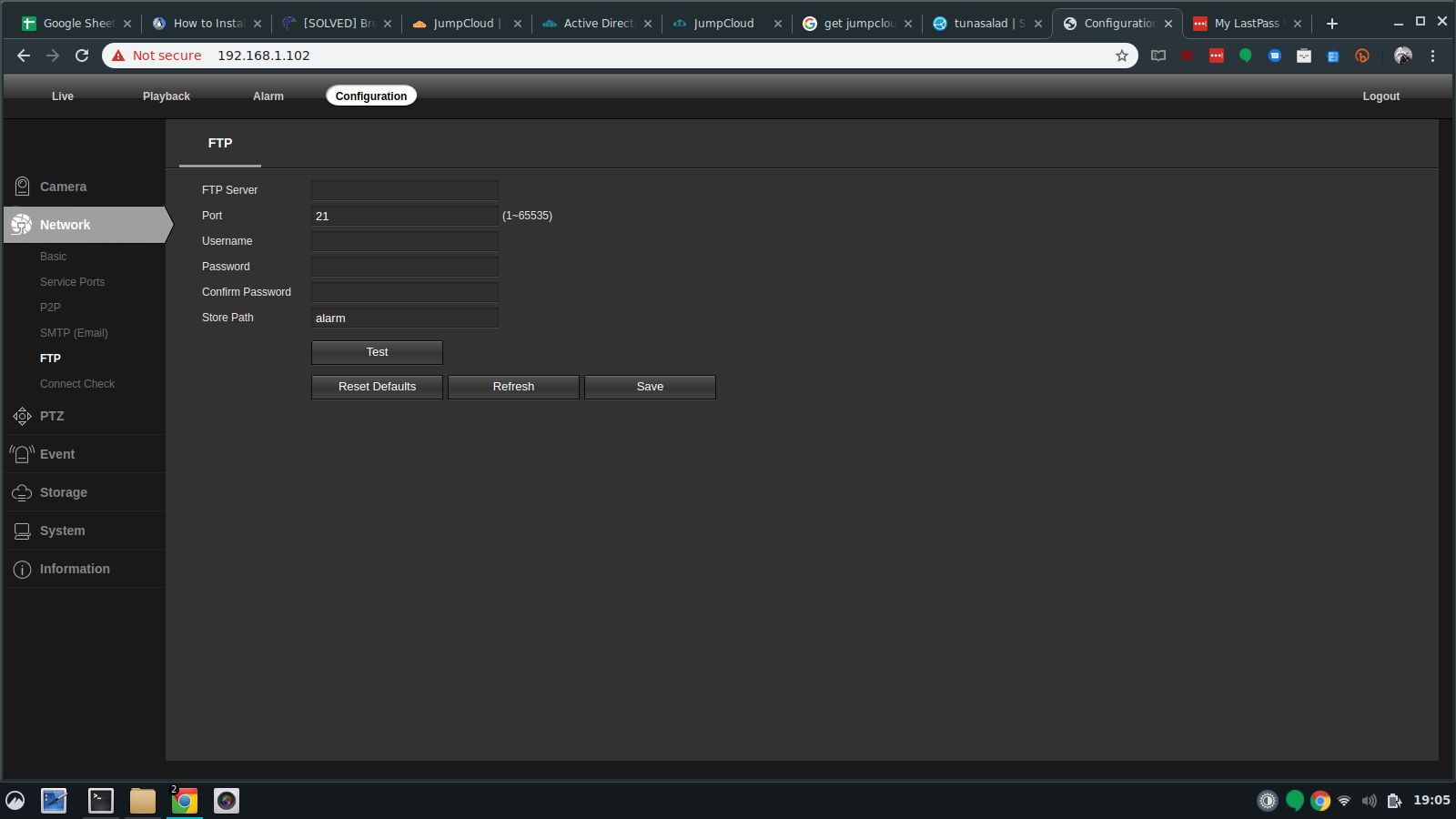Image resolution: width=1456 pixels, height=819 pixels.
Task: Save the FTP settings
Action: [x=650, y=387]
